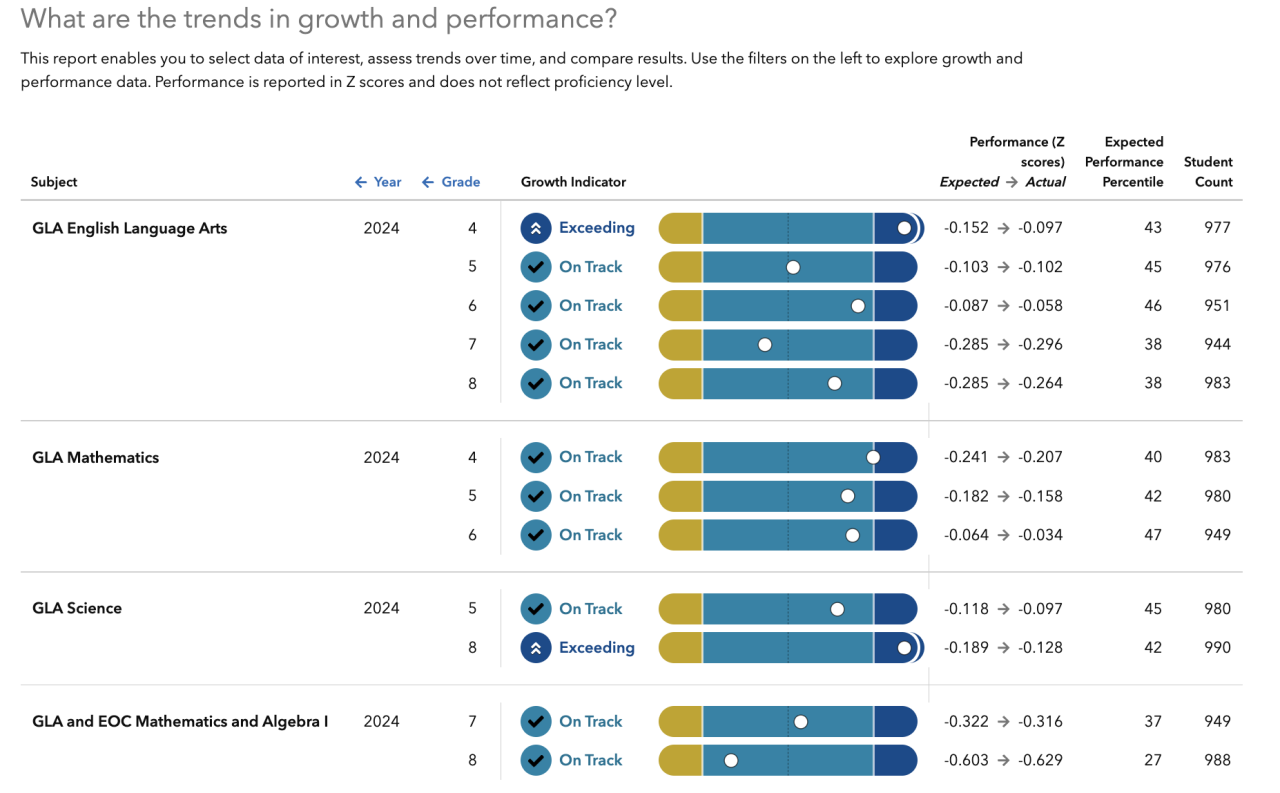Click the Exceeding label for grade 4 ELA
The image size is (1280, 793).
click(x=596, y=228)
